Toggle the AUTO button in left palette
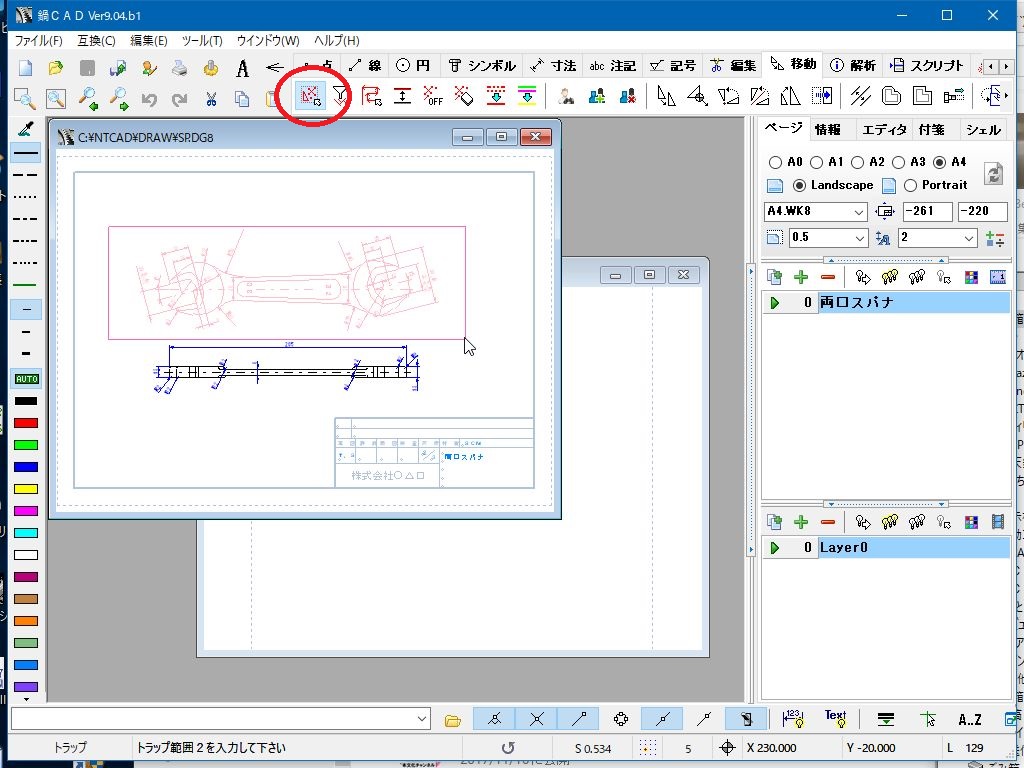Screen dimensions: 1024x768 click(x=26, y=379)
